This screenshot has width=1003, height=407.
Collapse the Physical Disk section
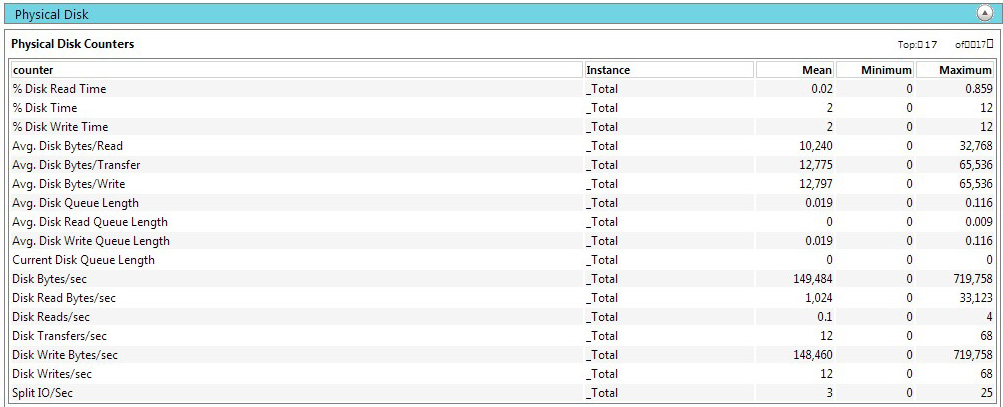coord(984,13)
